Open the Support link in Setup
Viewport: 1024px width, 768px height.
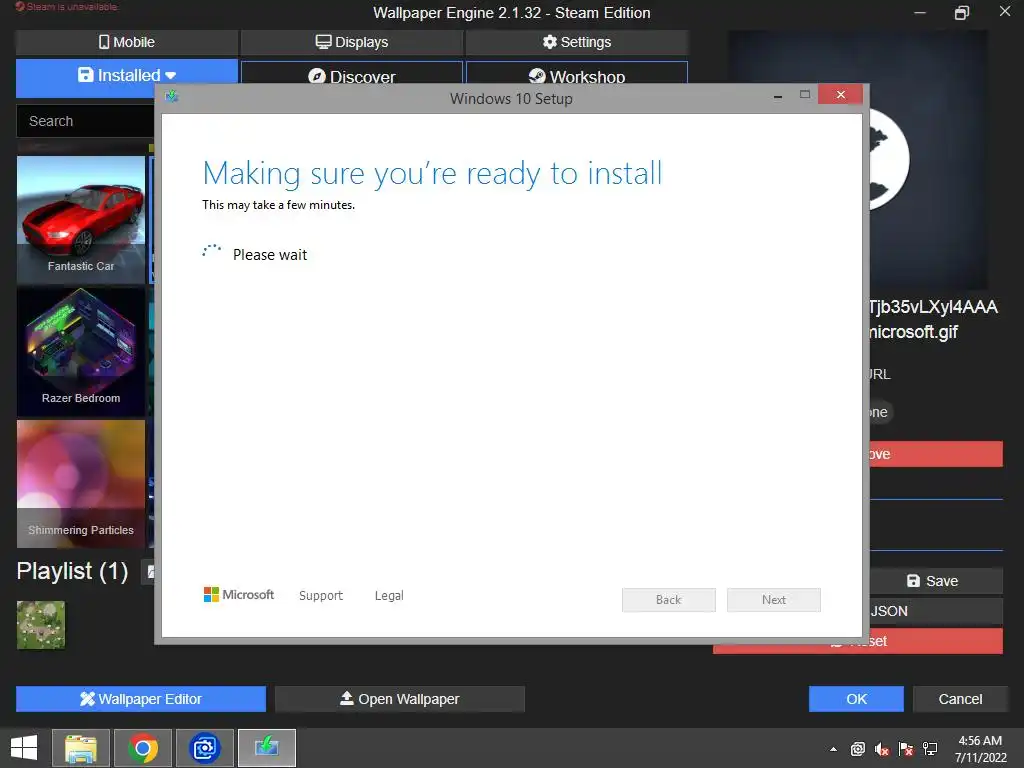coord(321,596)
